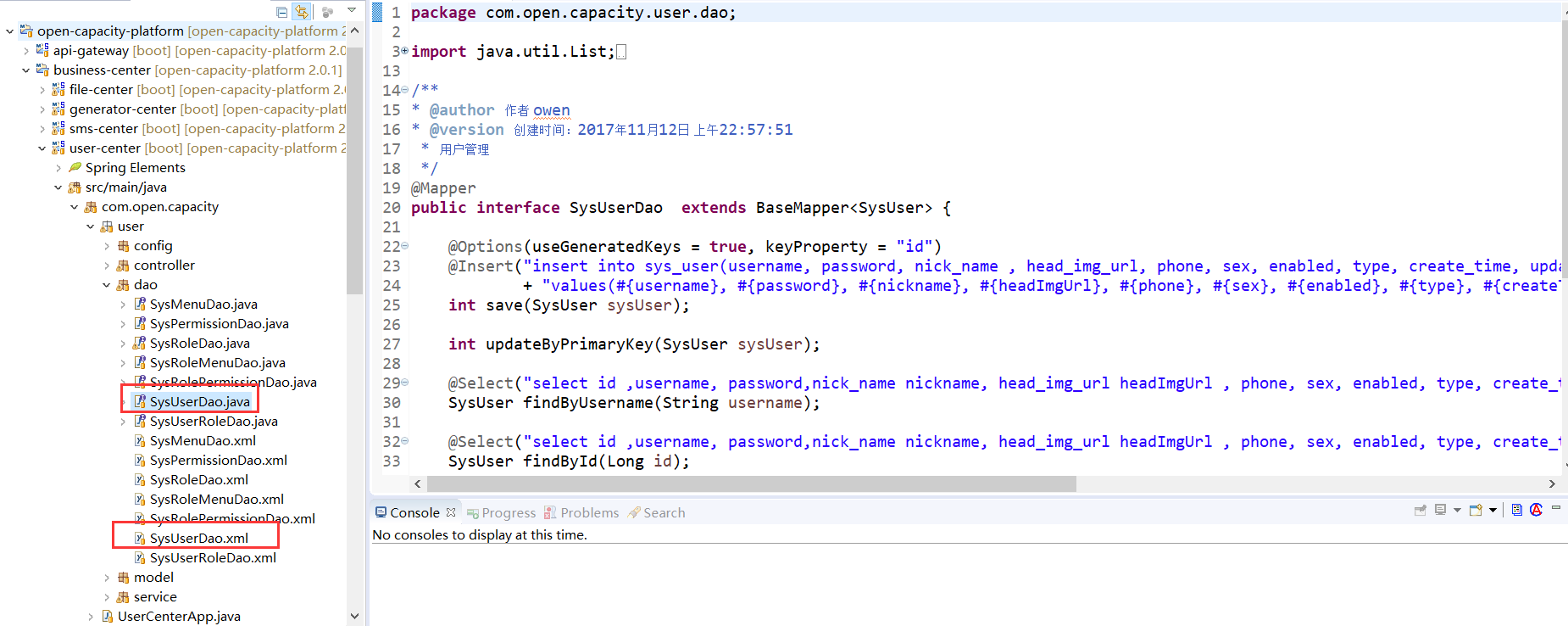The width and height of the screenshot is (1568, 626).
Task: Switch to the Problems tab
Action: (581, 512)
